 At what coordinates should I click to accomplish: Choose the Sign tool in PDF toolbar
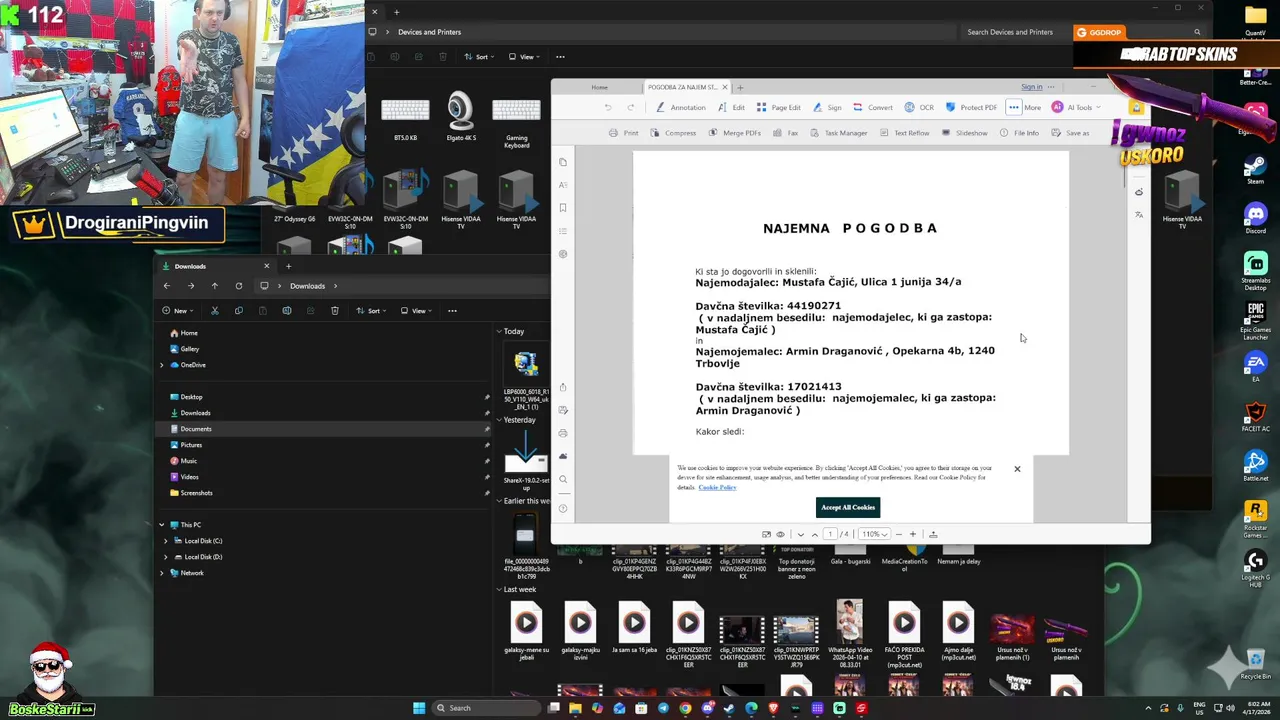(x=828, y=107)
